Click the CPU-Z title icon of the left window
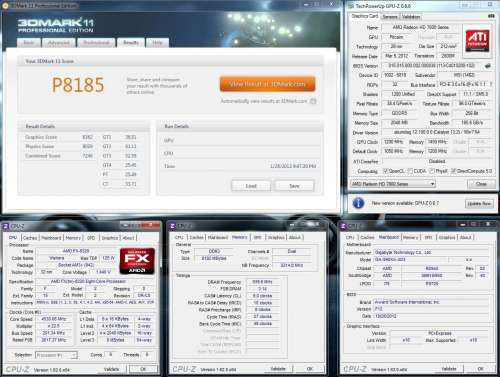 coord(5,227)
